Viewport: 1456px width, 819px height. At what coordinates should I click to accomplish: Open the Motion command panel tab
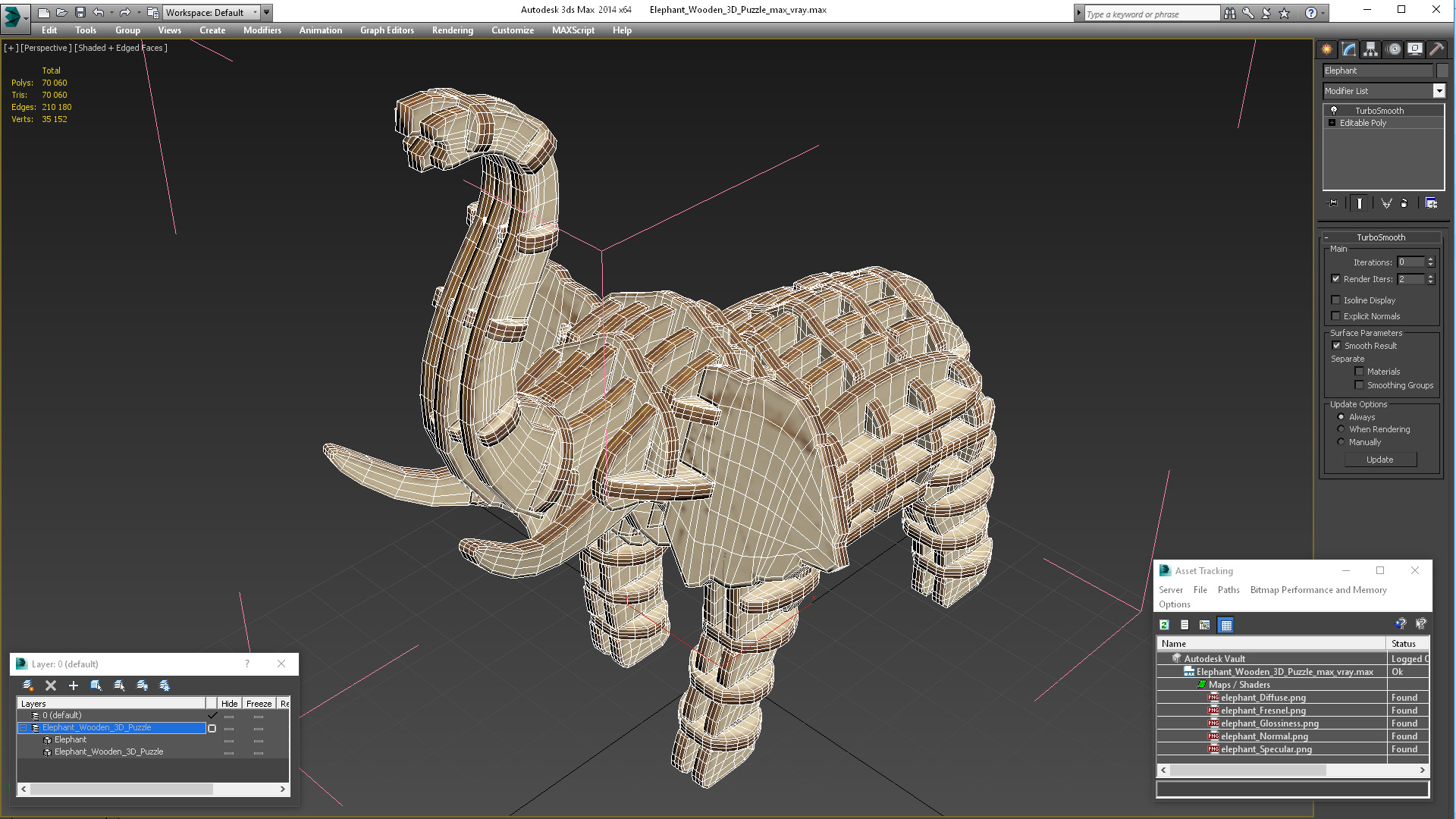point(1393,49)
